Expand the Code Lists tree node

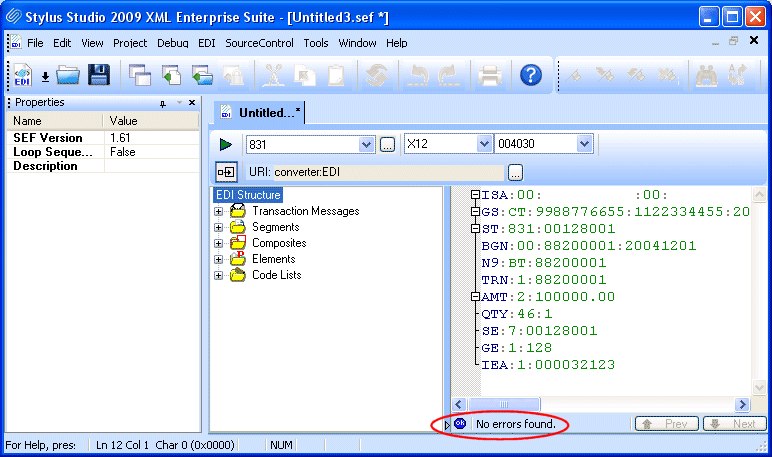219,275
